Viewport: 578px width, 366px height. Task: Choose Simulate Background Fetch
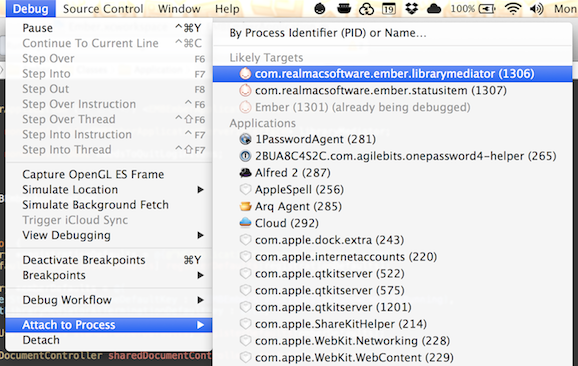[x=109, y=205]
